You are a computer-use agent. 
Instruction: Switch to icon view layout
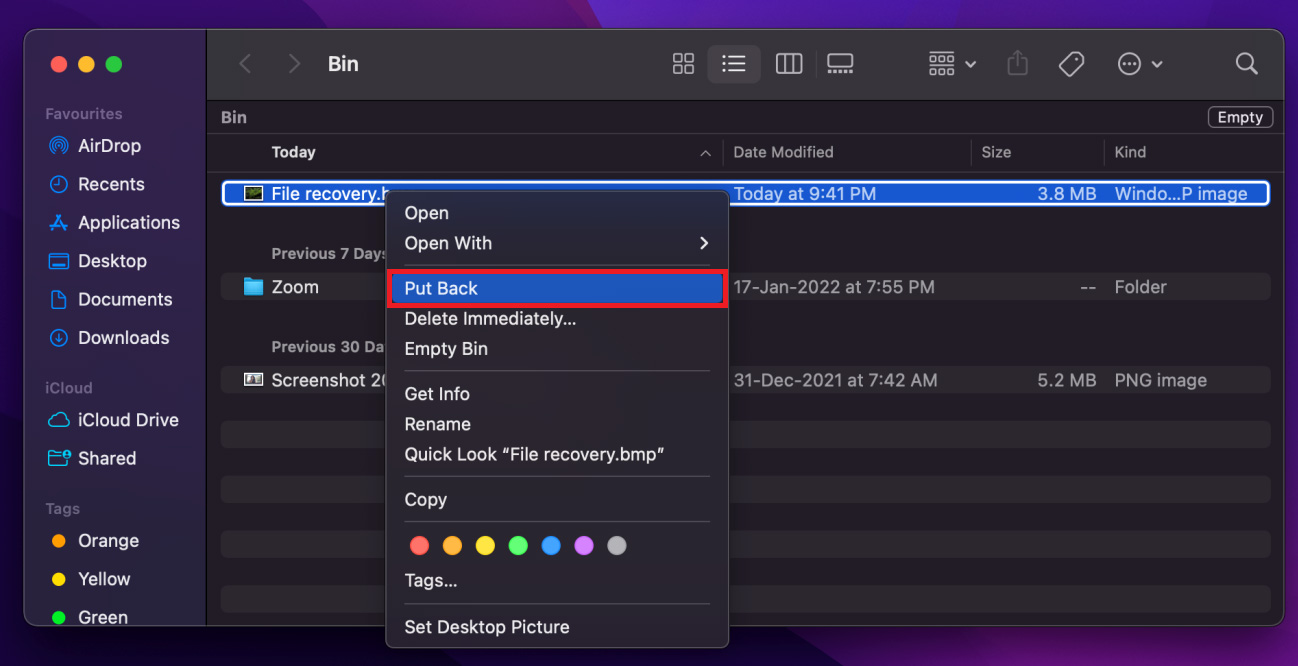pos(683,63)
